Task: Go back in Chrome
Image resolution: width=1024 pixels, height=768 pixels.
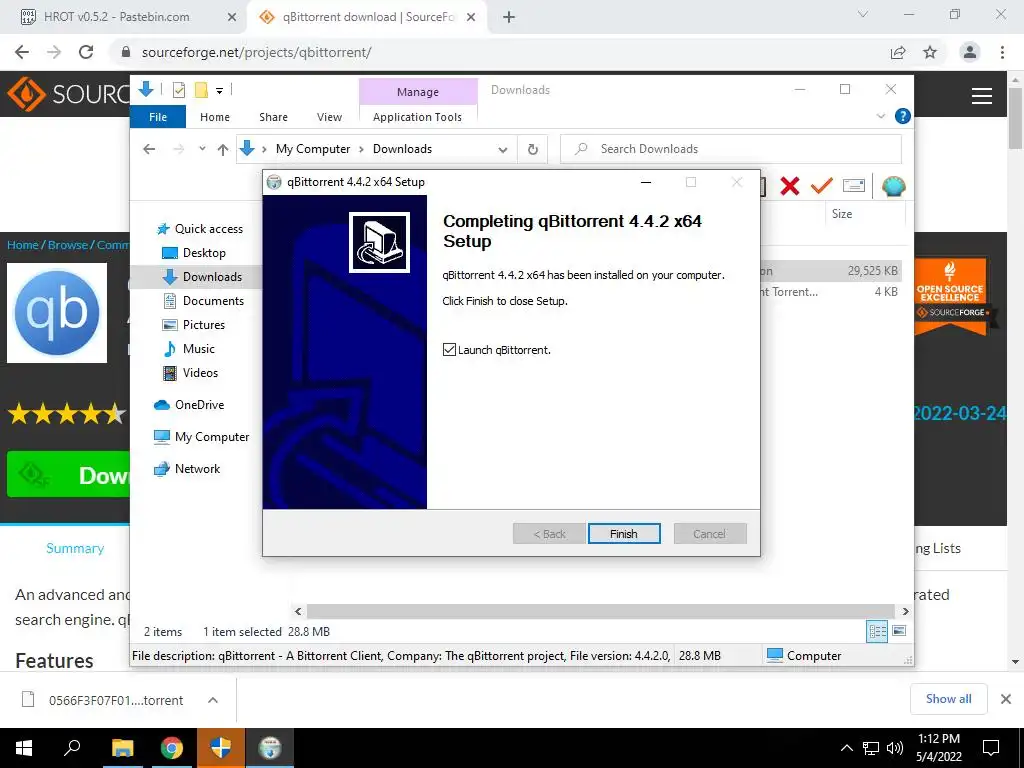Action: (22, 52)
